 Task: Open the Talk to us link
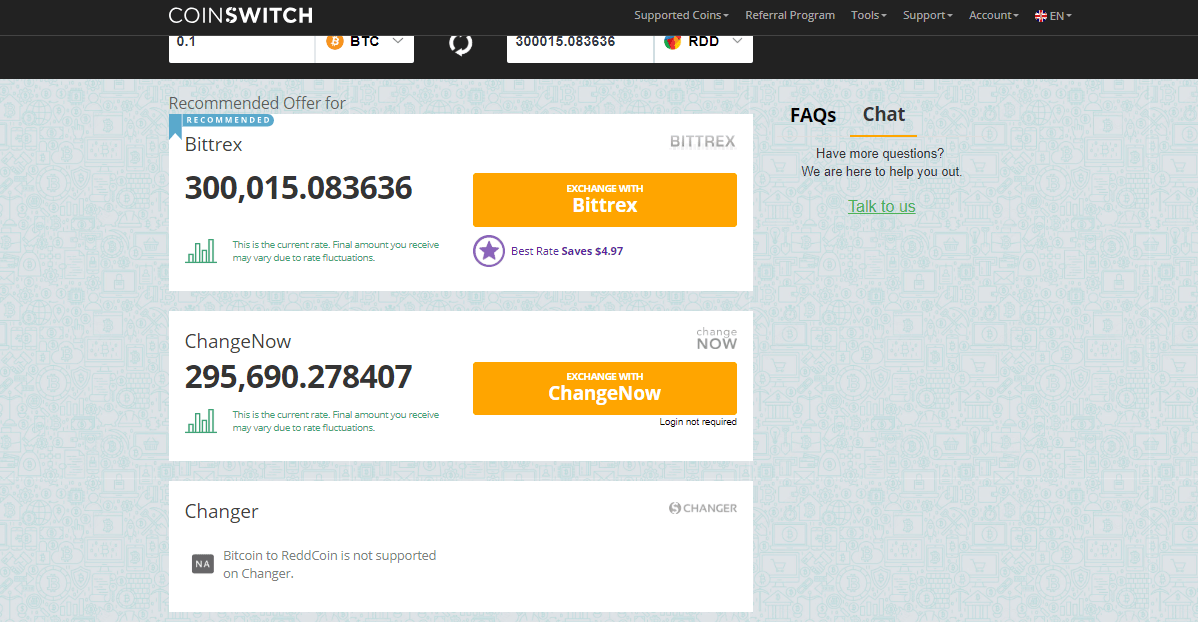coord(882,206)
